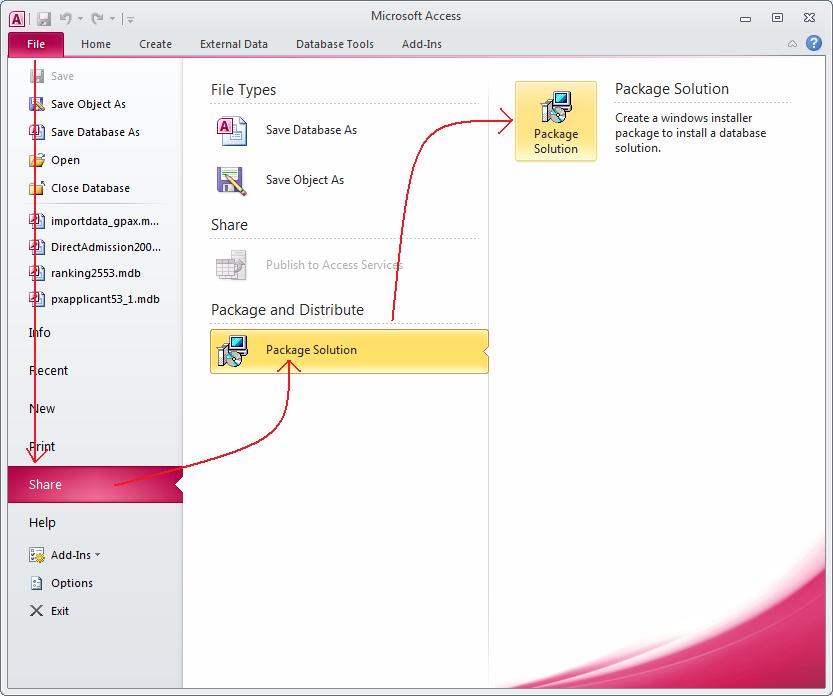Open recent file pxapplicant53_1.mdb
Viewport: 833px width, 696px height.
(105, 299)
